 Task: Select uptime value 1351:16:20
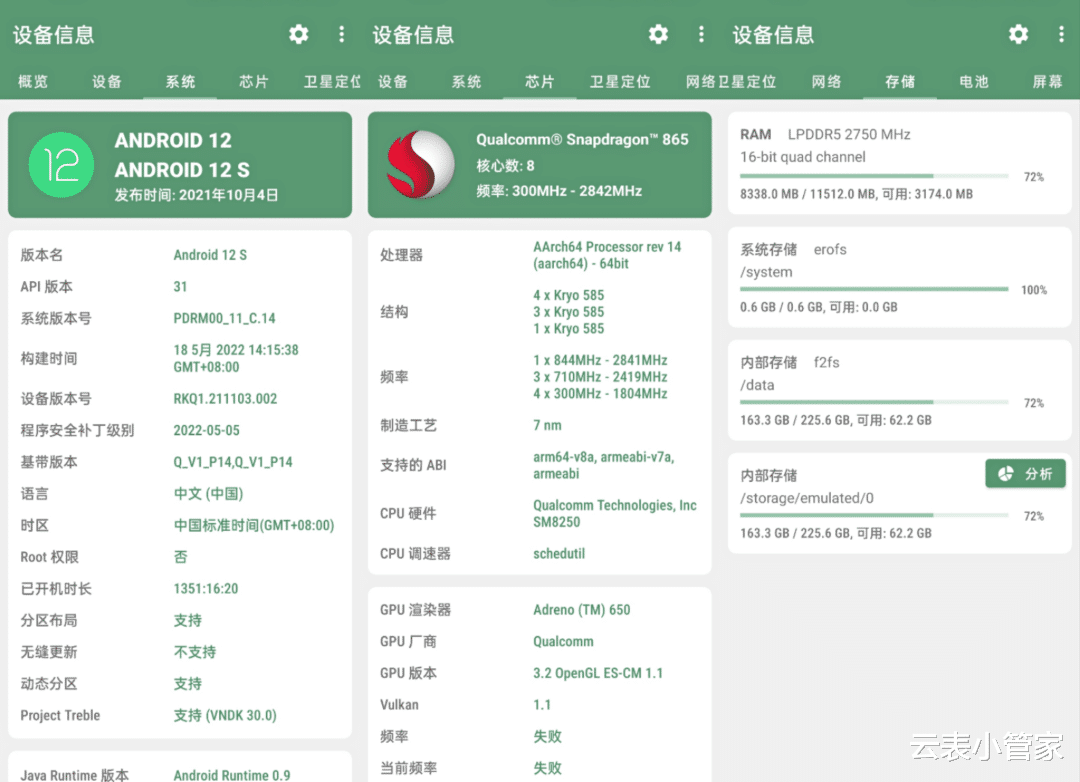point(206,588)
